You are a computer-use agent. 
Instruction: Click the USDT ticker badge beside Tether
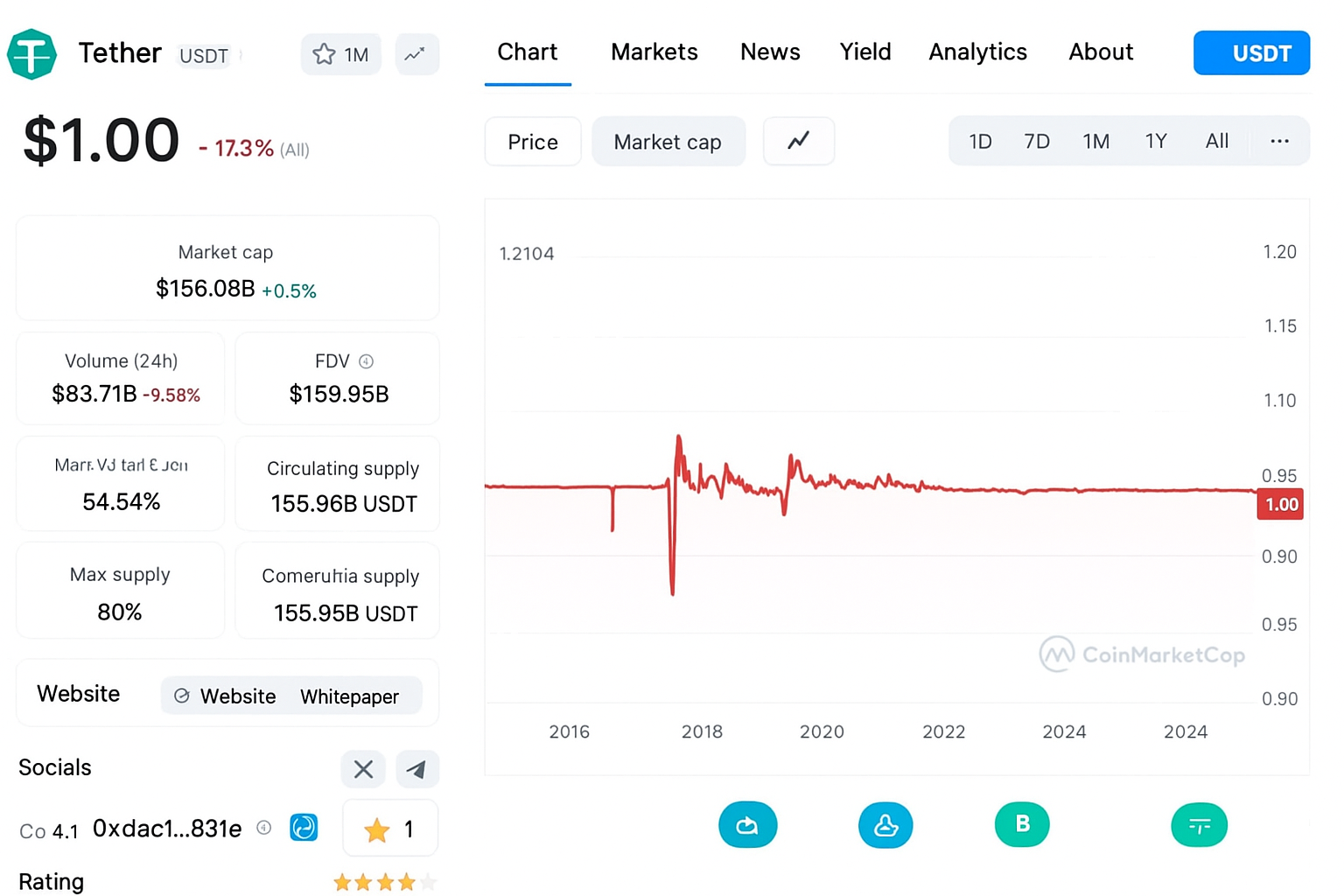[x=204, y=56]
